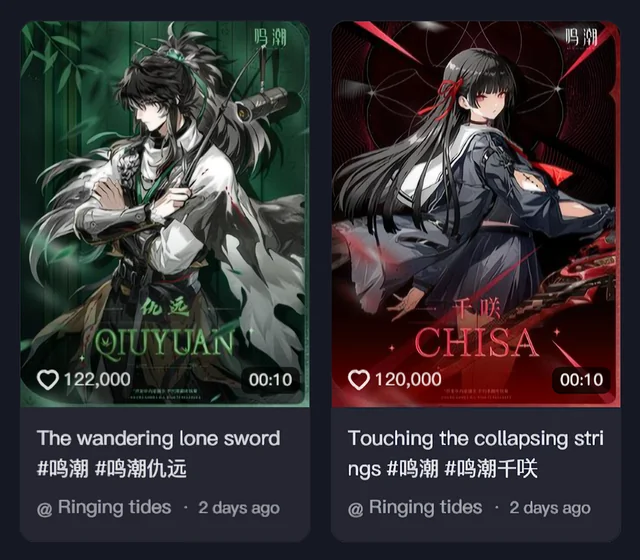Viewport: 640px width, 560px height.
Task: Click the 122,000 likes count
Action: pos(97,380)
